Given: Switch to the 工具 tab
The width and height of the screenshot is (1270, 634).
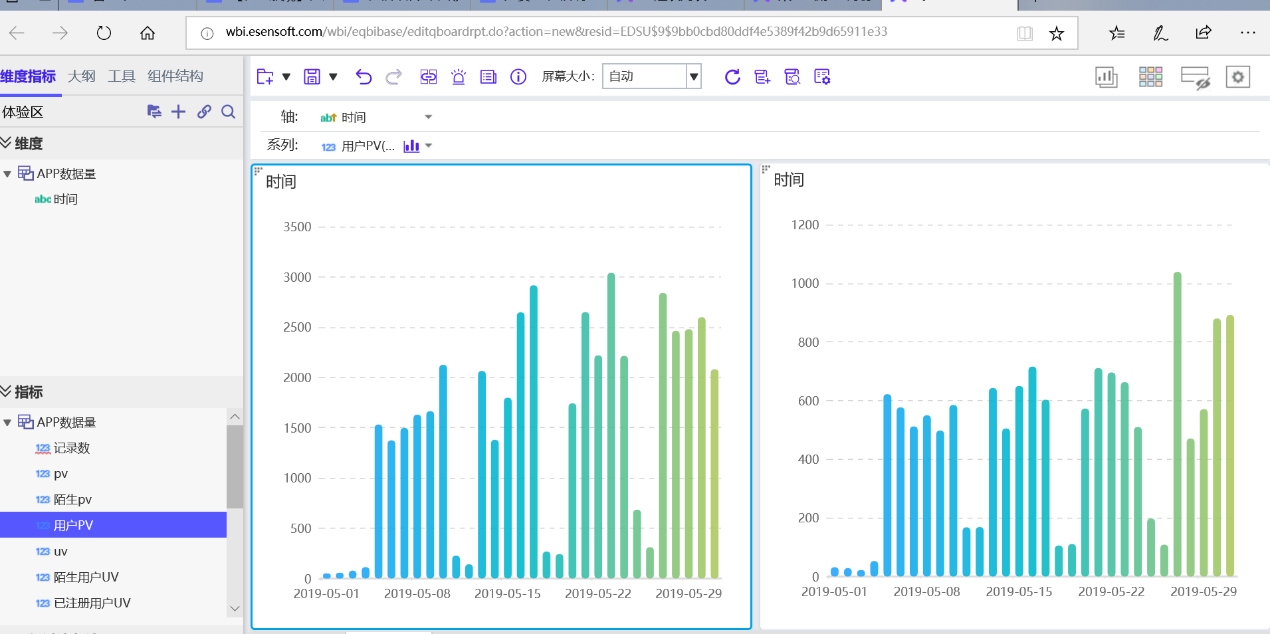Looking at the screenshot, I should coord(122,76).
